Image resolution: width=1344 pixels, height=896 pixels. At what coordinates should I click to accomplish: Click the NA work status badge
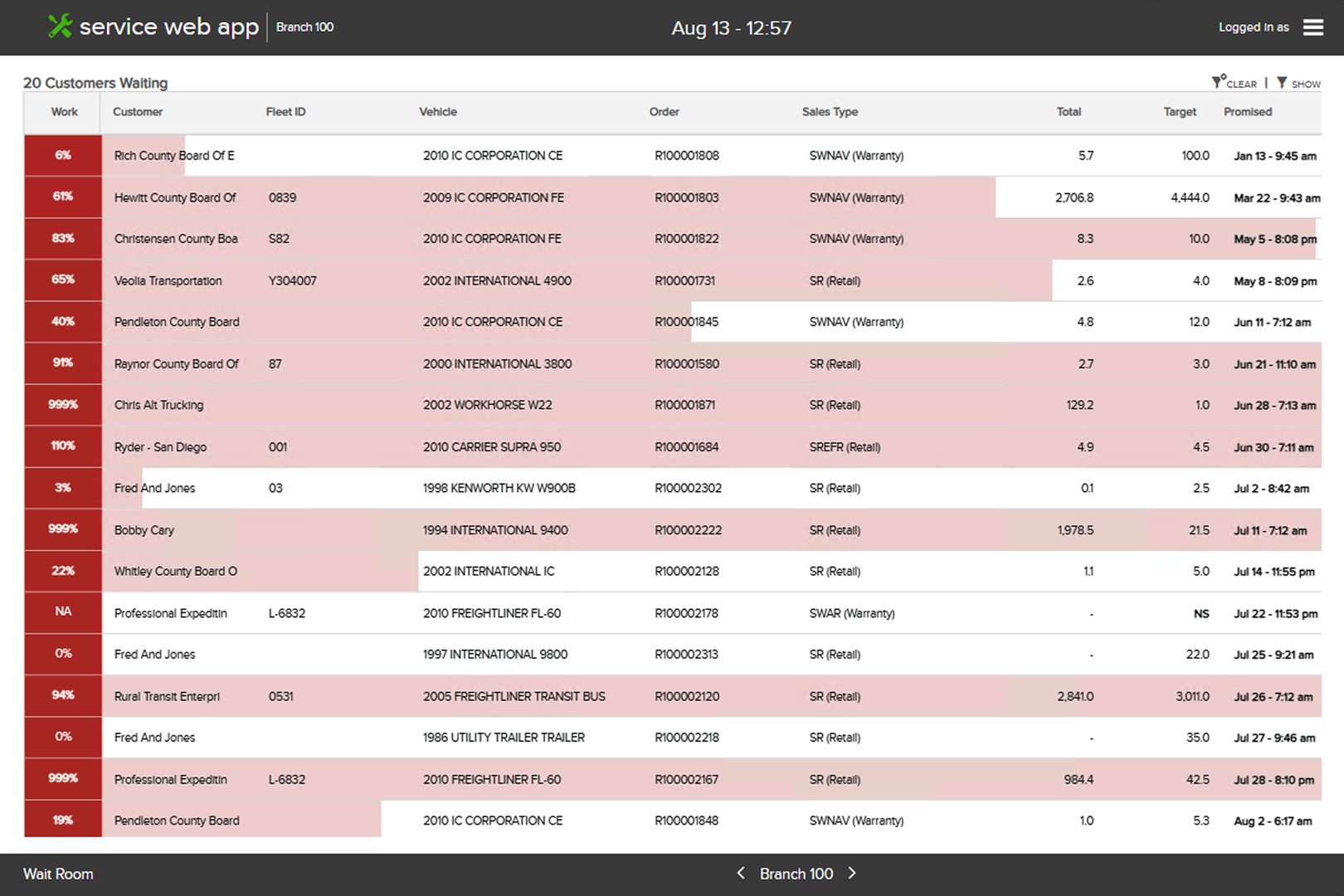coord(63,611)
